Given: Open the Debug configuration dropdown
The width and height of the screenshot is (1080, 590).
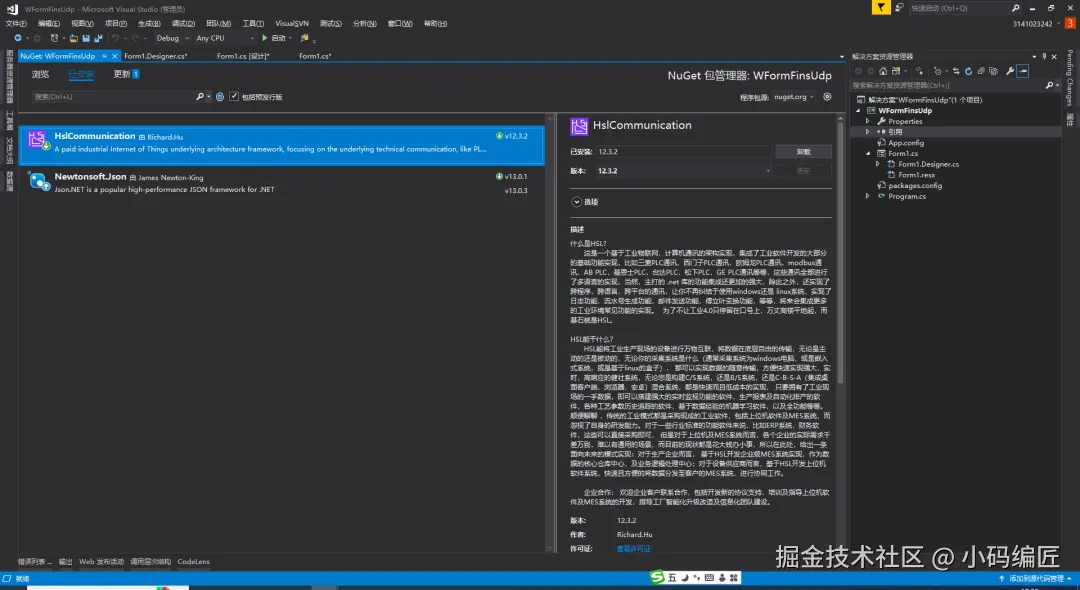Looking at the screenshot, I should point(172,38).
